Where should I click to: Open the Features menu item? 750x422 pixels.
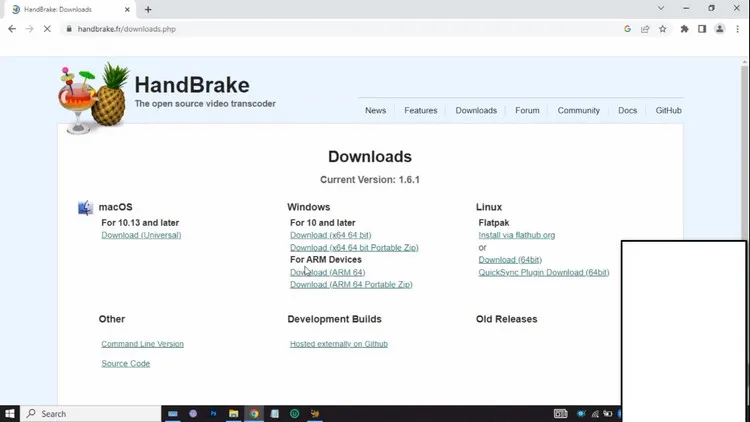(420, 111)
